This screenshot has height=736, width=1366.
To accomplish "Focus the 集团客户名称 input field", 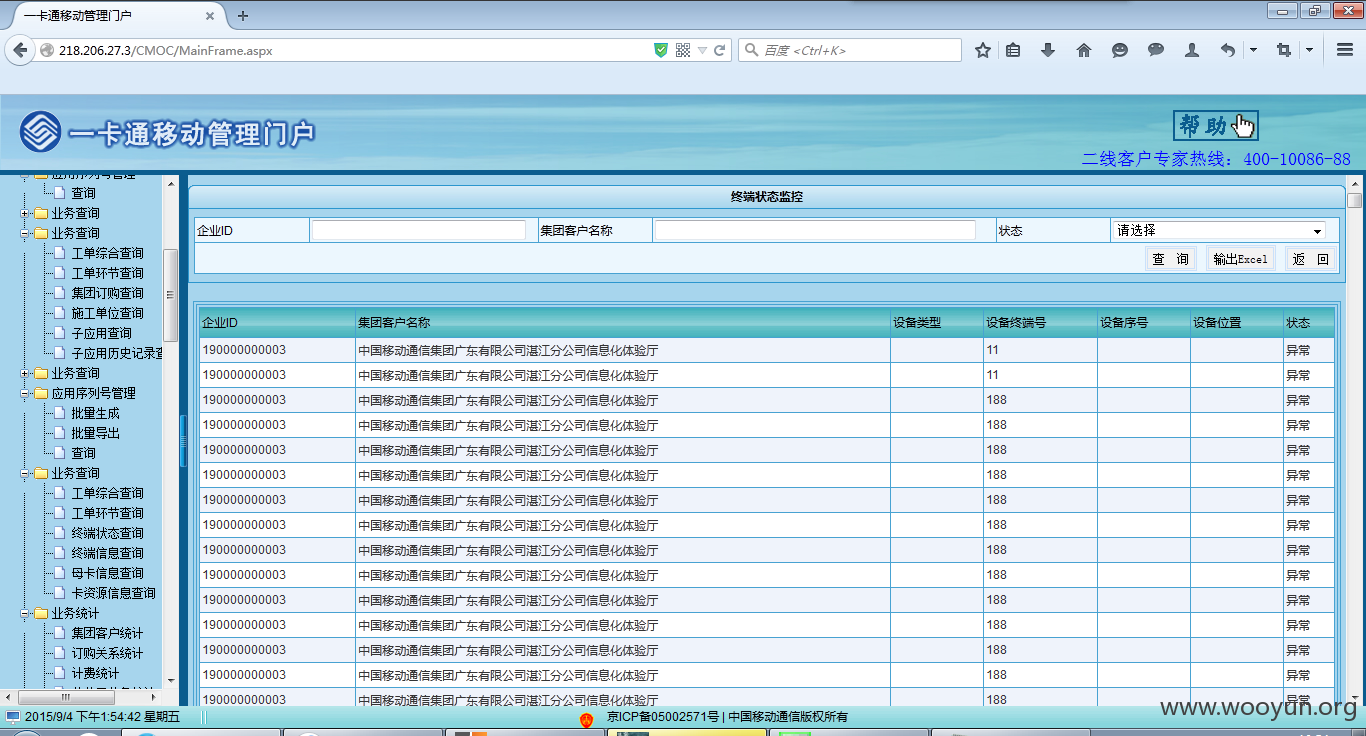I will (815, 230).
